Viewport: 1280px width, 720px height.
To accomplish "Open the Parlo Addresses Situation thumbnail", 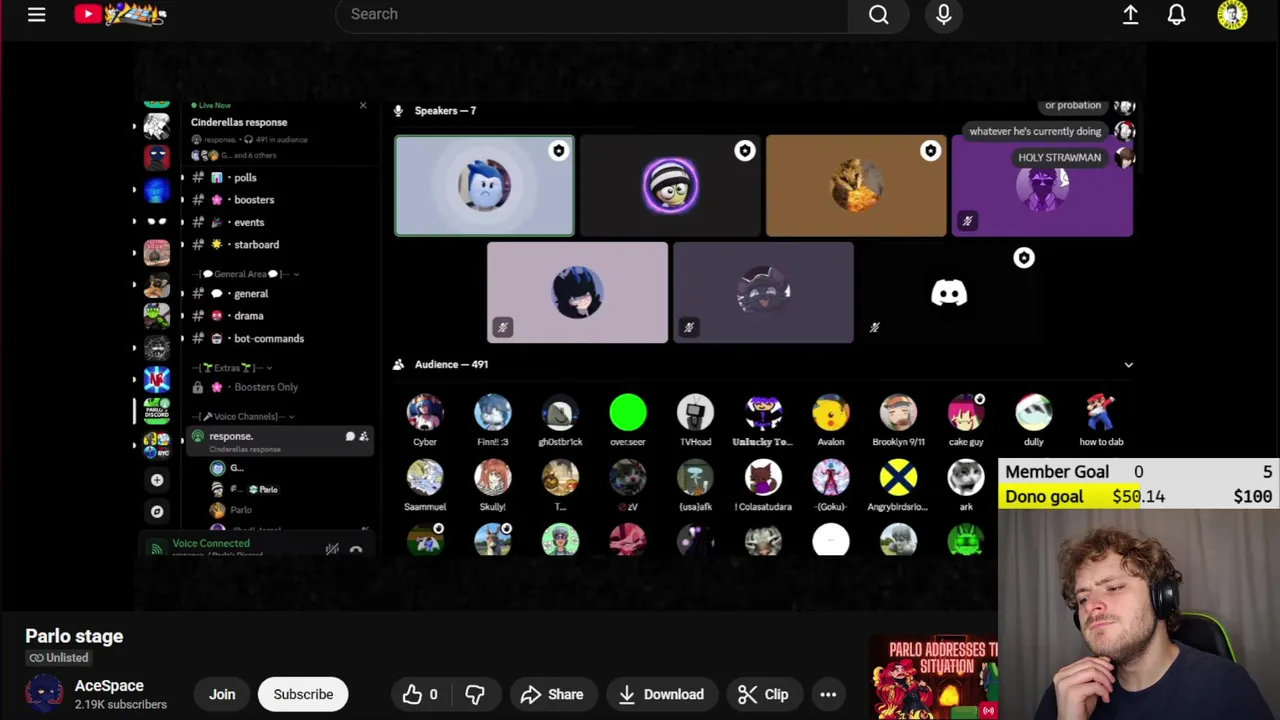I will pyautogui.click(x=933, y=678).
